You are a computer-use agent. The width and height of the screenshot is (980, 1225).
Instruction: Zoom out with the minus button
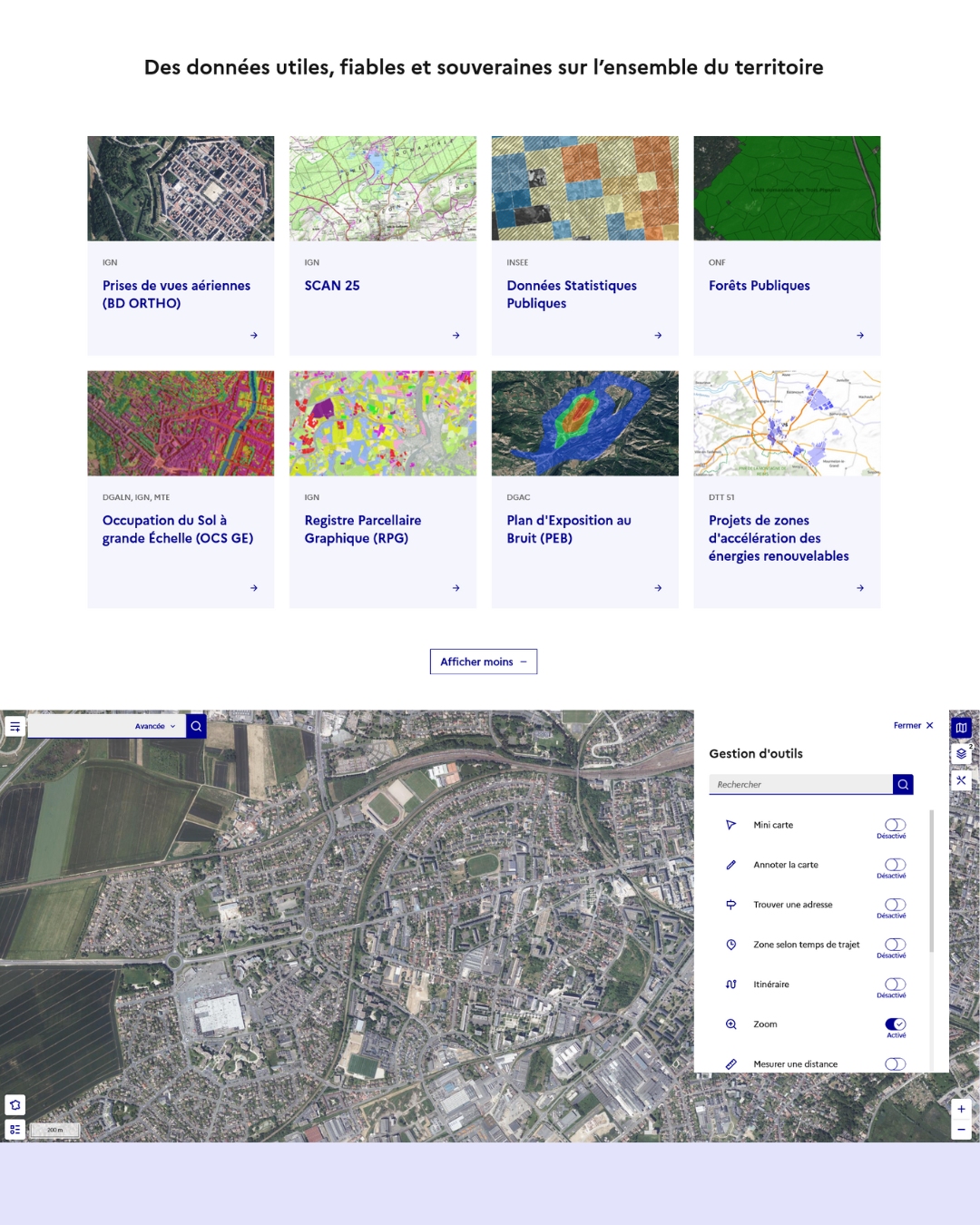961,1130
